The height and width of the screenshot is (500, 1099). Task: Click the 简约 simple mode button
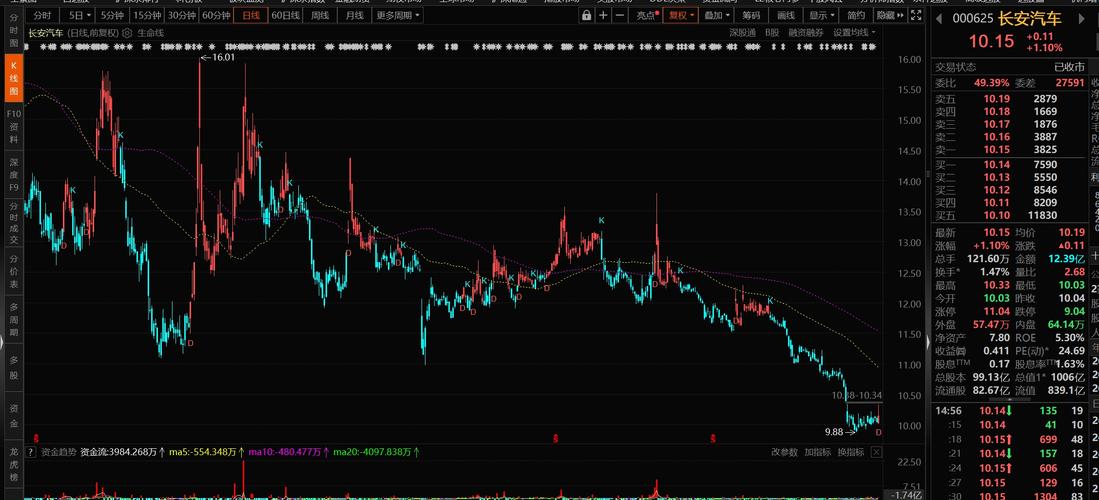[856, 15]
